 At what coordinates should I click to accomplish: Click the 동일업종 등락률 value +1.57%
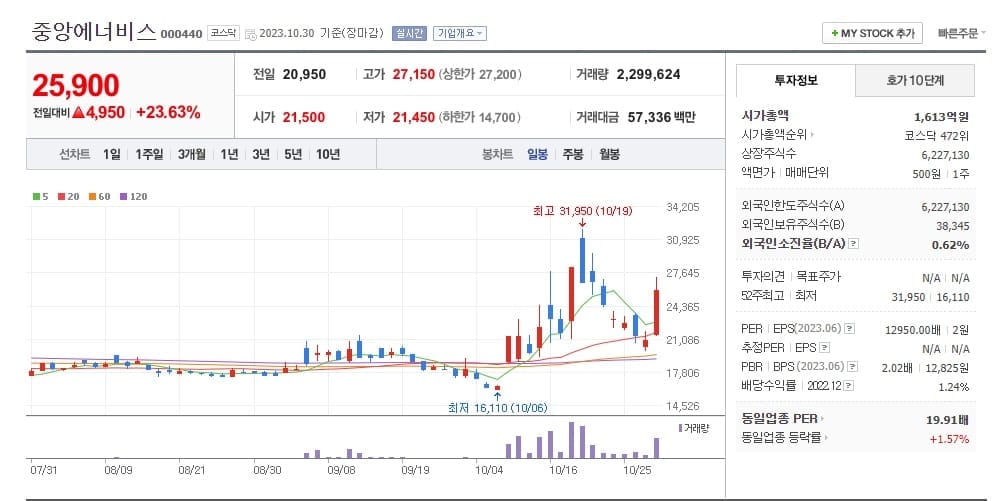949,438
